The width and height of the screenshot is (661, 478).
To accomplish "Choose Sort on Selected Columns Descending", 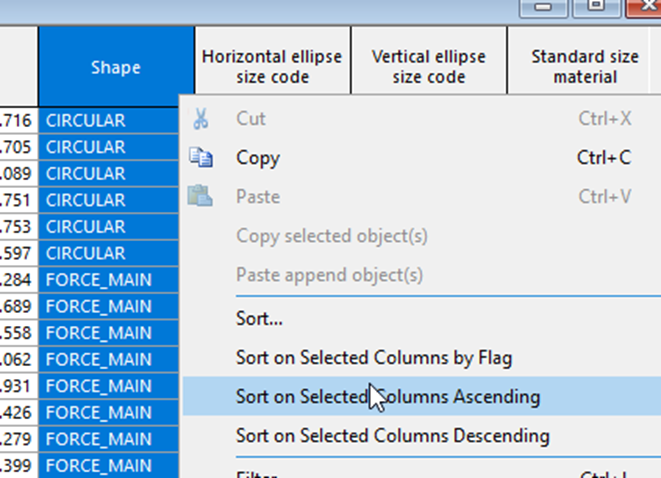I will pos(422,435).
